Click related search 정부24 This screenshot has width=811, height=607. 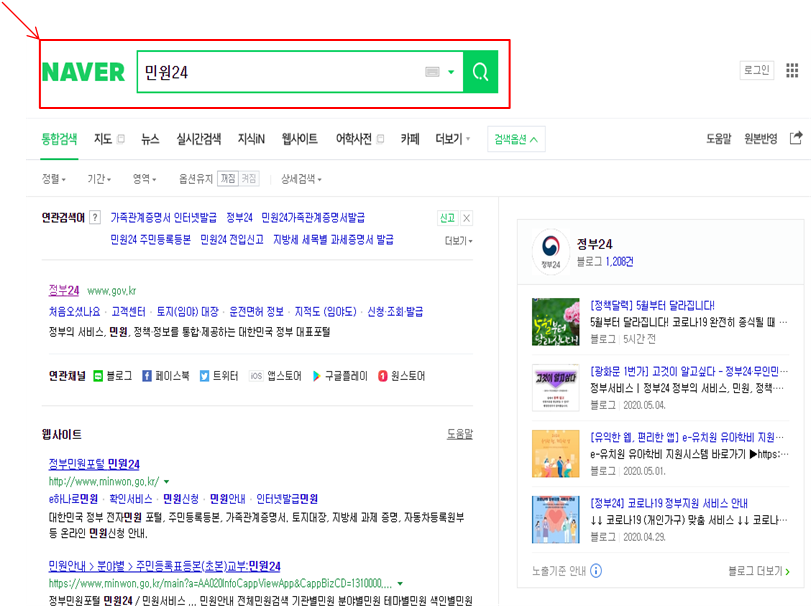[x=239, y=218]
